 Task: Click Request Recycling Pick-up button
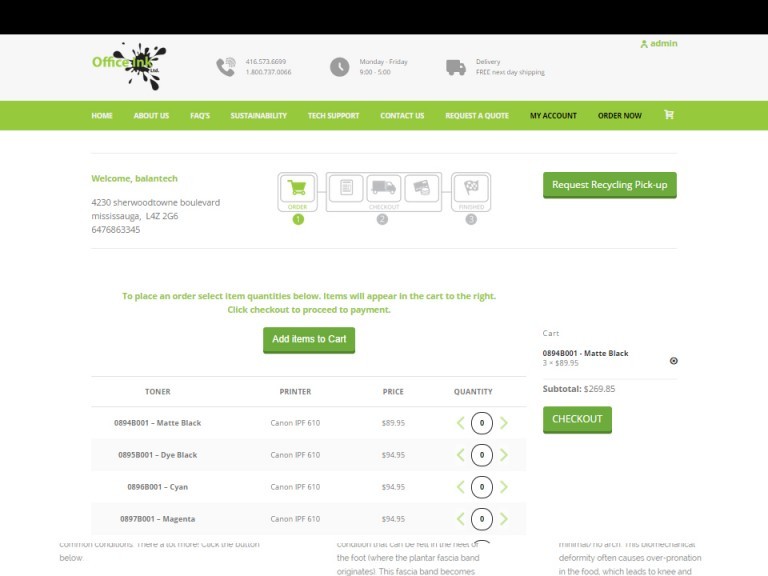click(609, 185)
